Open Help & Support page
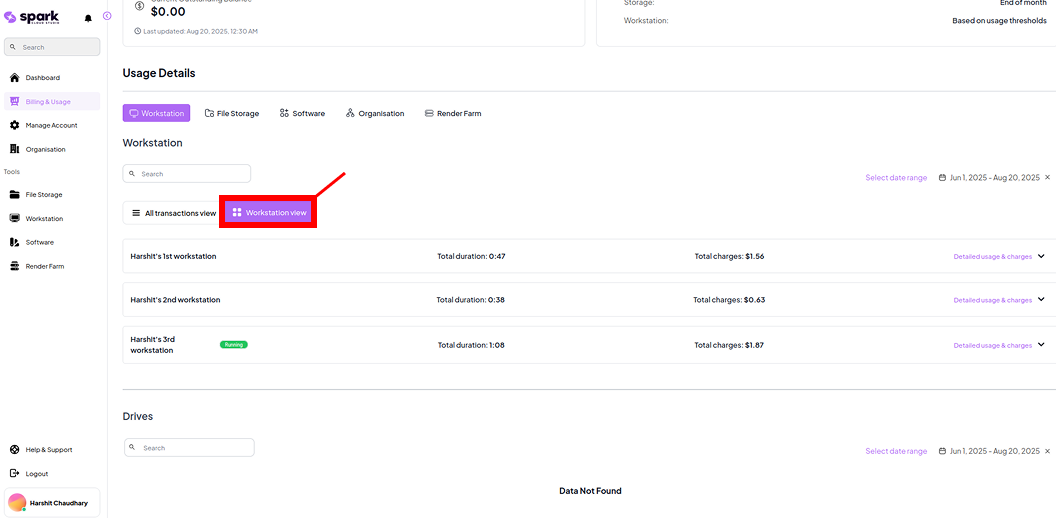1056x518 pixels. click(48, 450)
